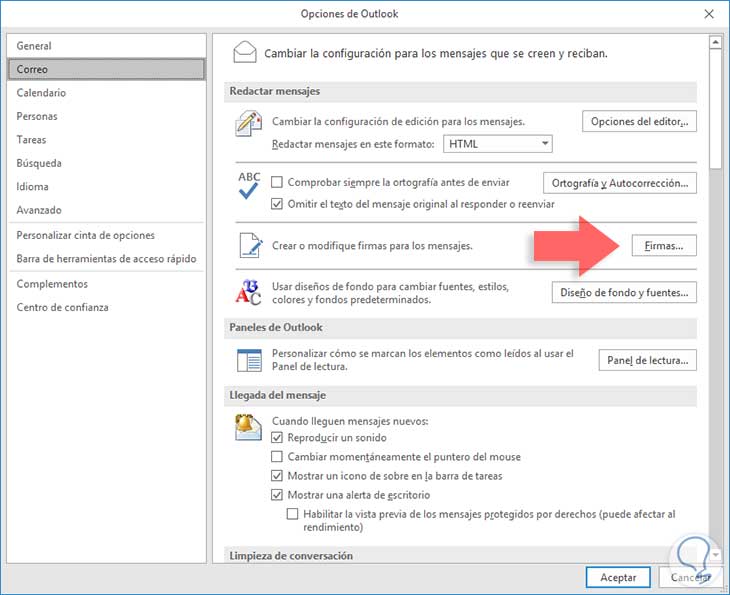Screen dimensions: 730x595
Task: Click the vertical scrollbar thumb
Action: point(715,109)
